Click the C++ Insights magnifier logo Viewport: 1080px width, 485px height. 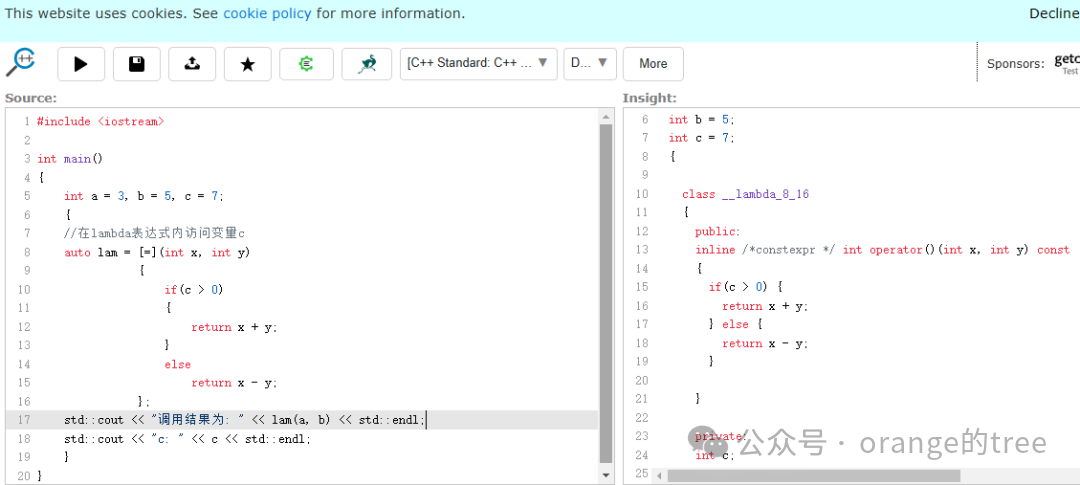click(20, 63)
